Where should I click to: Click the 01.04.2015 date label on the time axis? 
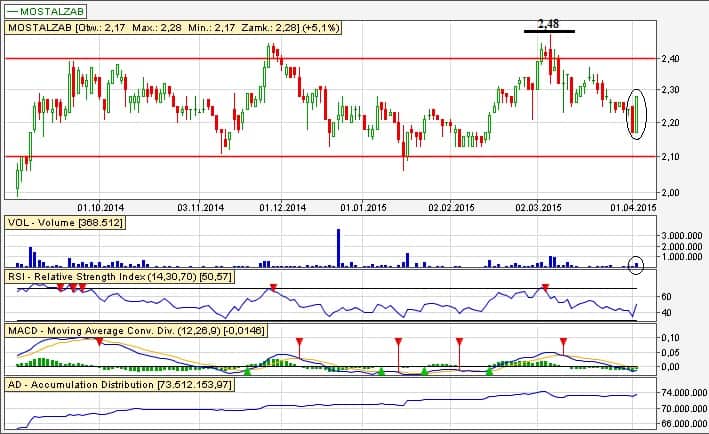point(633,207)
